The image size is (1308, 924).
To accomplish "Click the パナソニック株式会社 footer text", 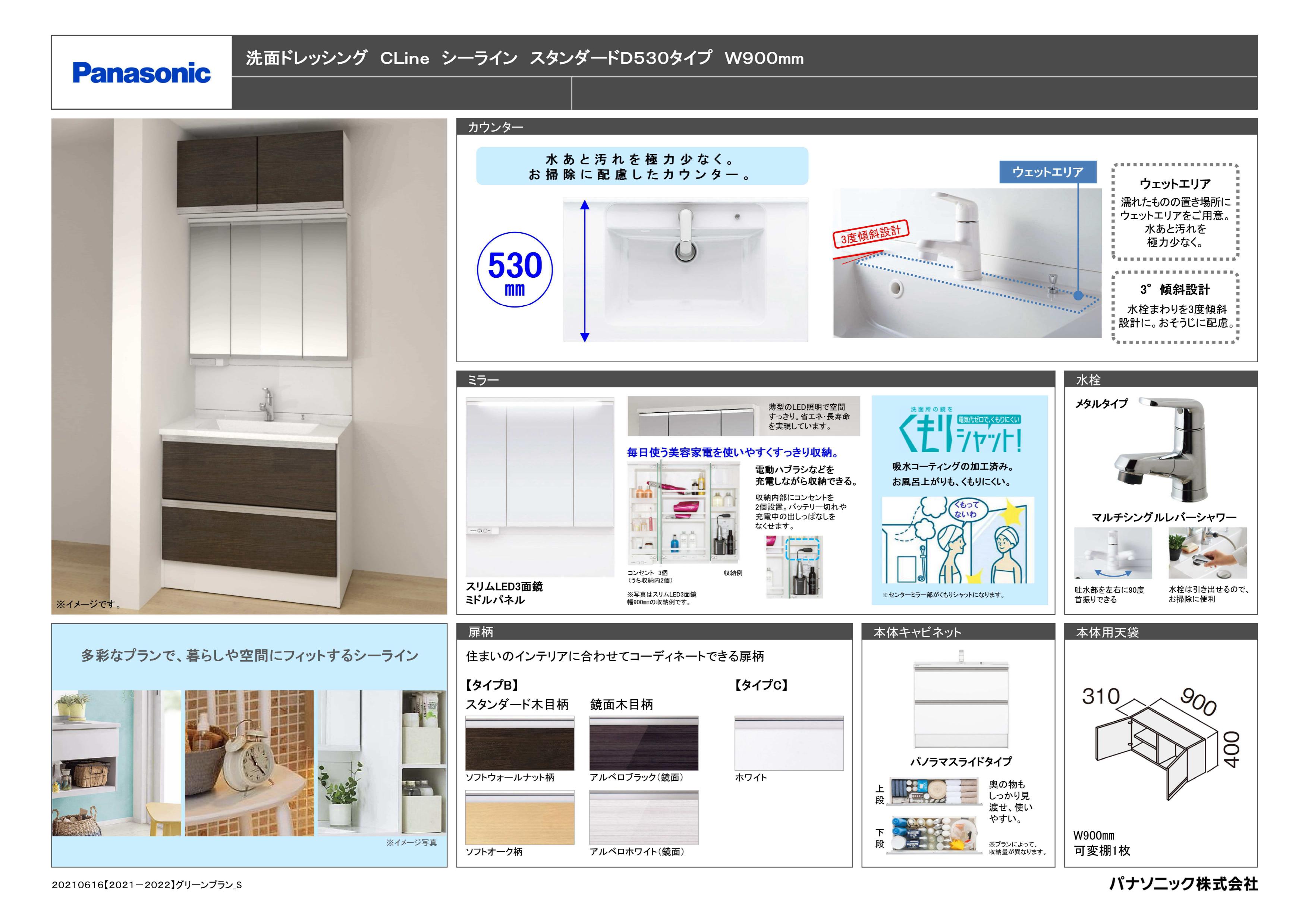I will tap(1183, 884).
